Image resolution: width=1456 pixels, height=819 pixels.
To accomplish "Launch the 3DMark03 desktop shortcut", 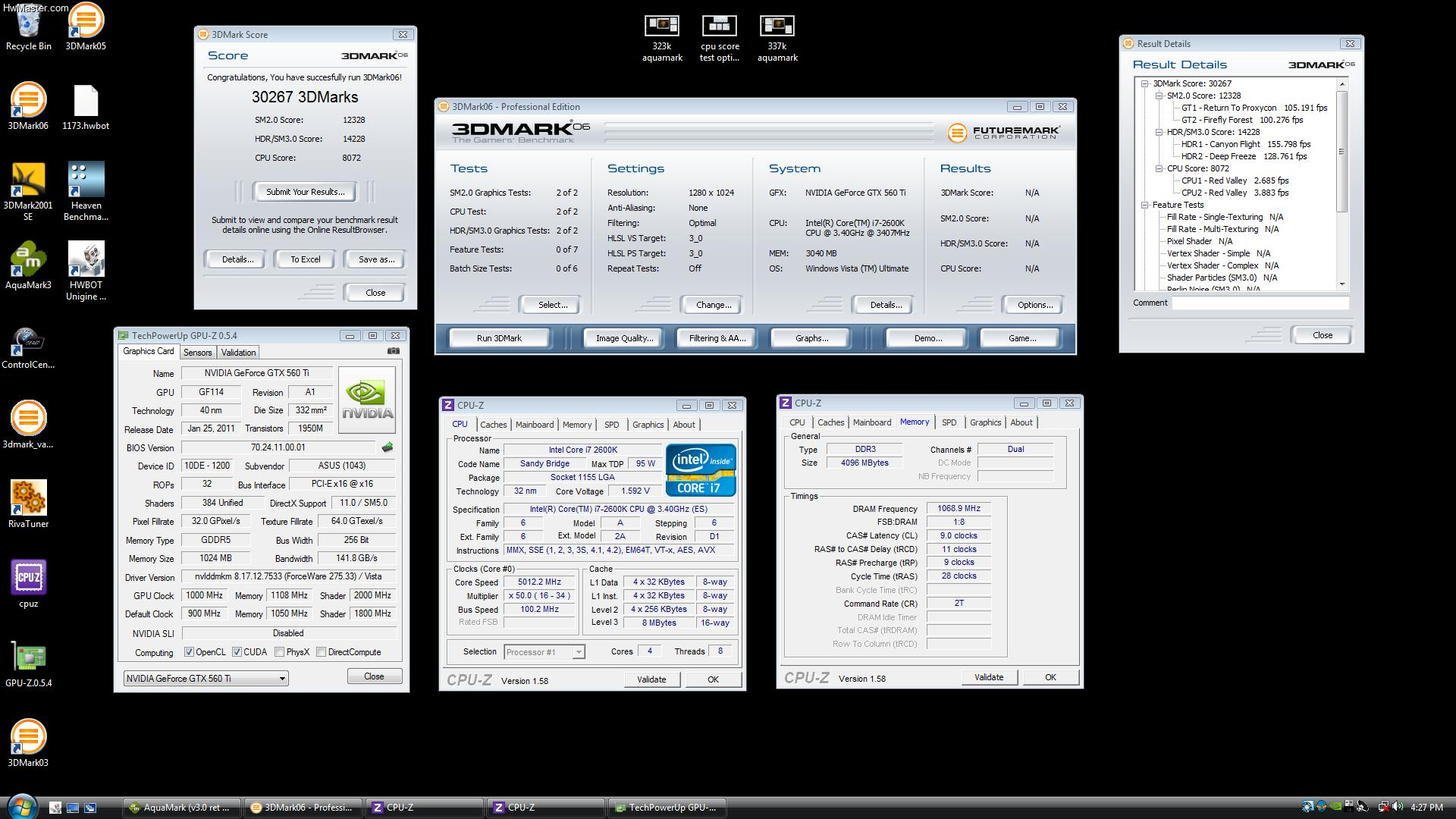I will [28, 744].
